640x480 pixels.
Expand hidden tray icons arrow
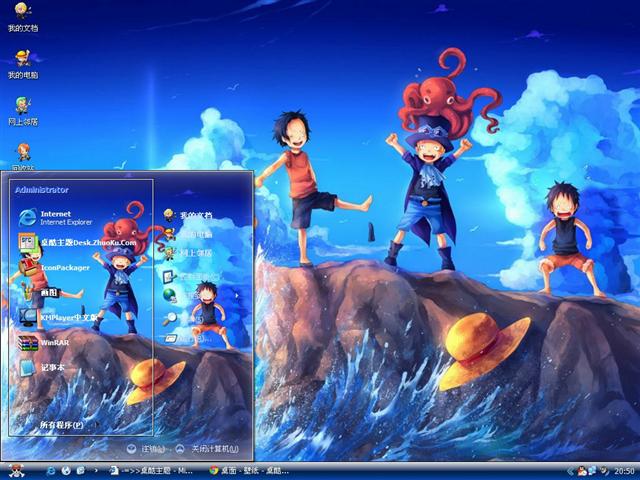tap(571, 471)
